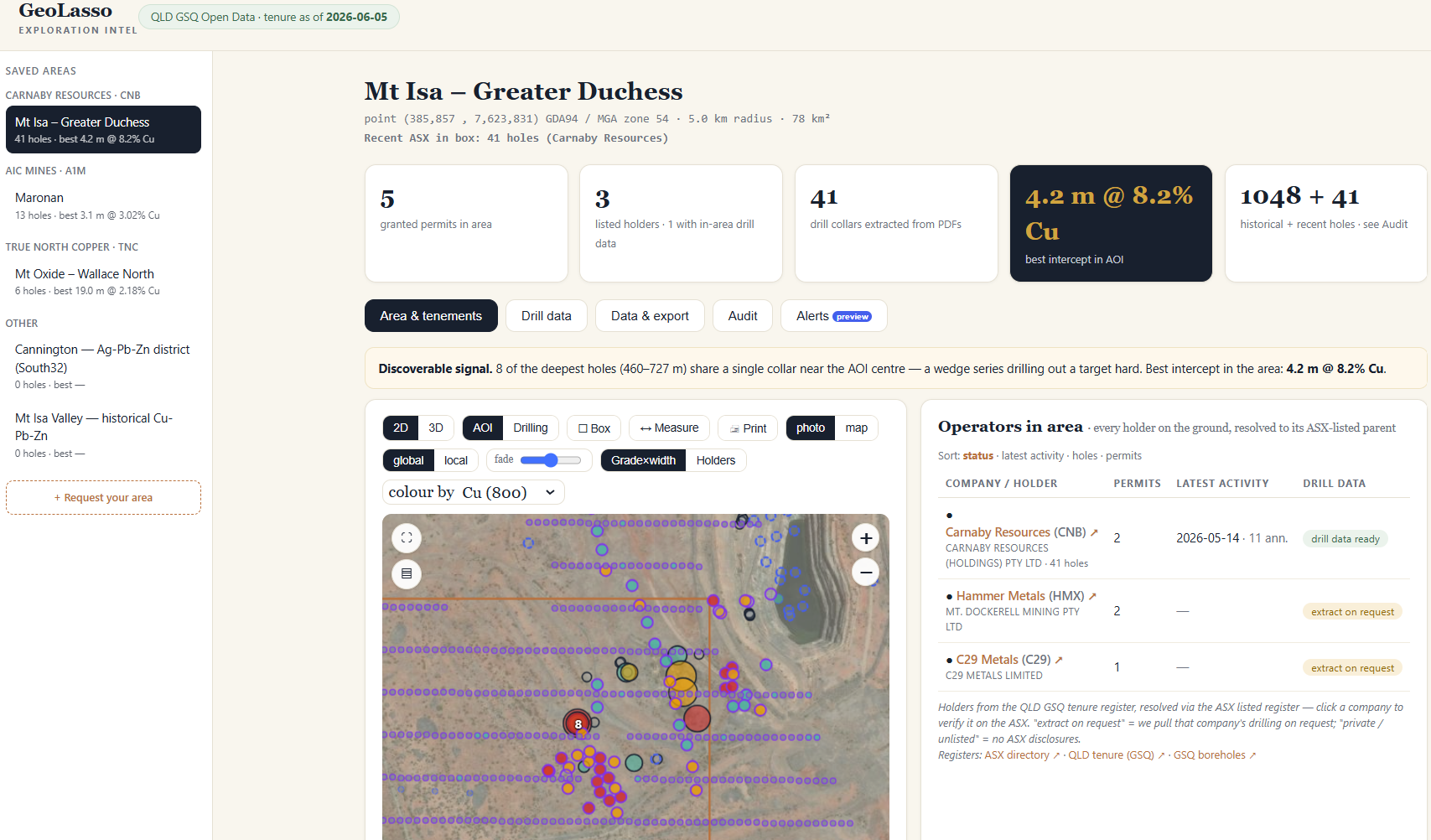Zoom in the map with plus button

tap(866, 538)
